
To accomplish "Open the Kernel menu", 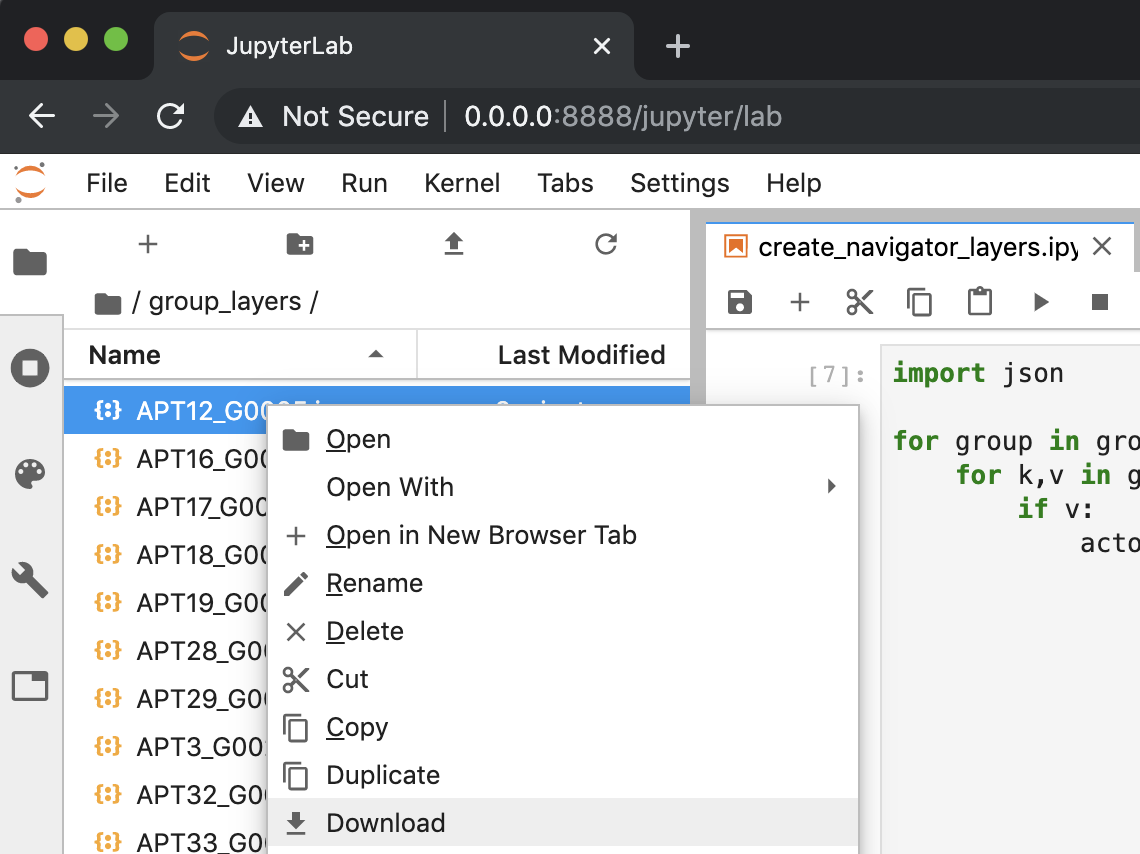I will coord(462,183).
